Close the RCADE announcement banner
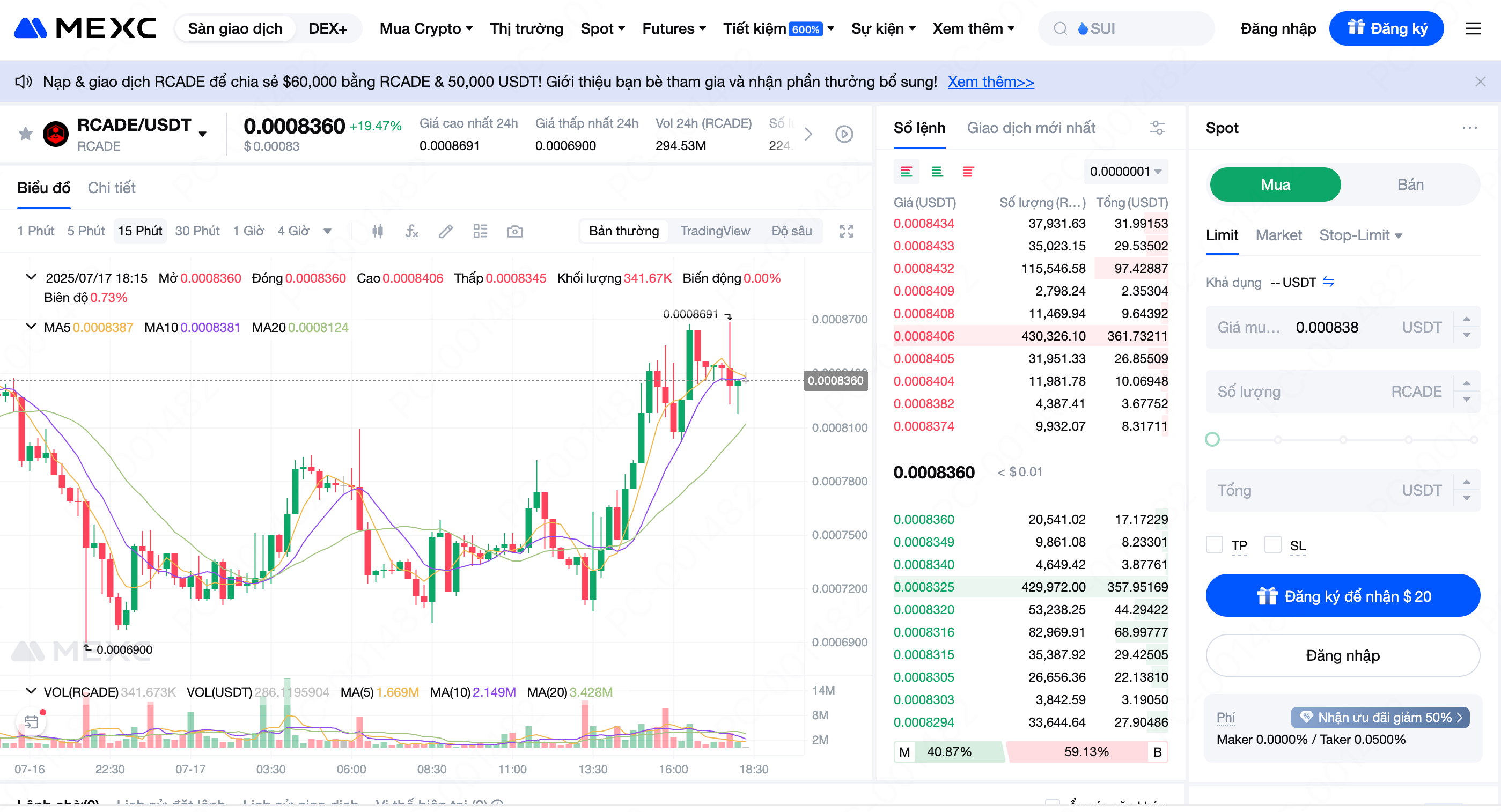Screen dimensions: 1501x812 (1480, 82)
